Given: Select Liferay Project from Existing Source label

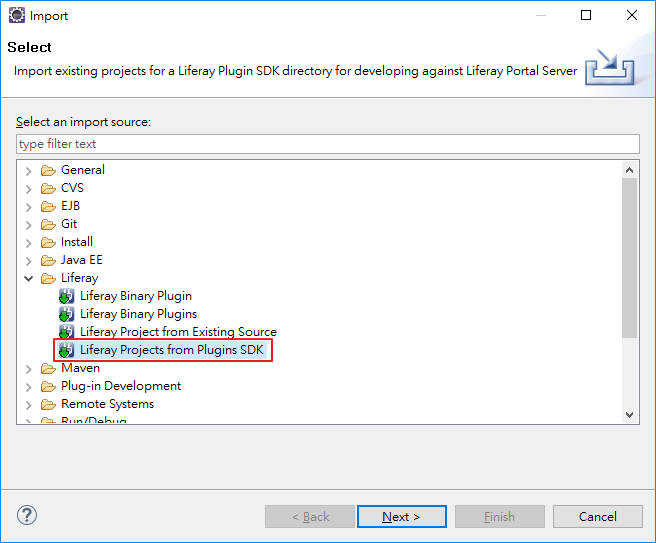Looking at the screenshot, I should pyautogui.click(x=178, y=332).
